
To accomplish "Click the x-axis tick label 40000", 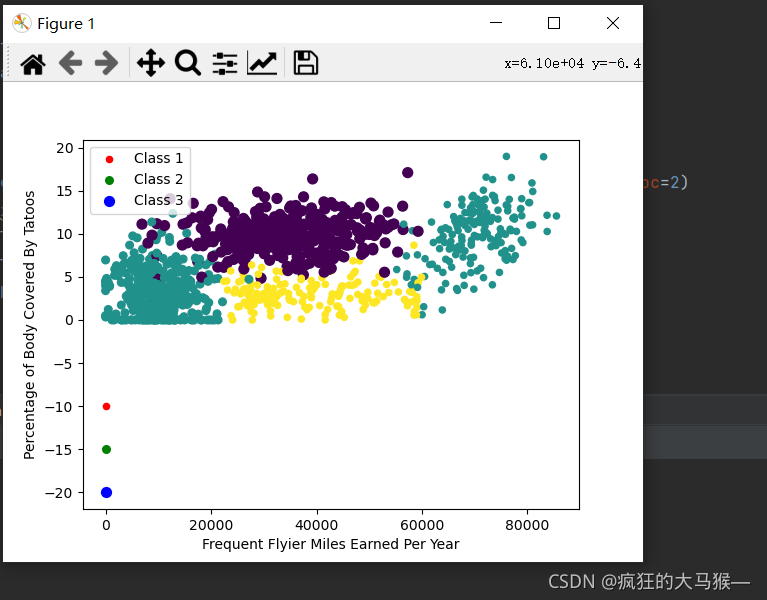I will pyautogui.click(x=316, y=525).
